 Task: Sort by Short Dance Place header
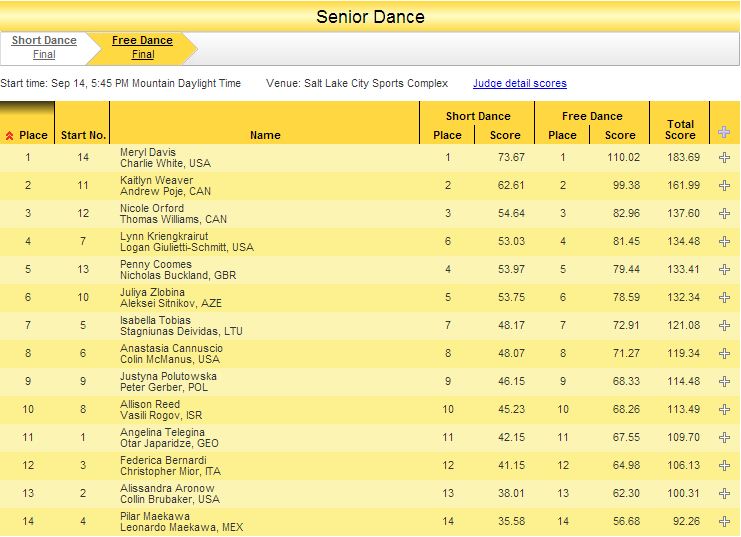(447, 135)
